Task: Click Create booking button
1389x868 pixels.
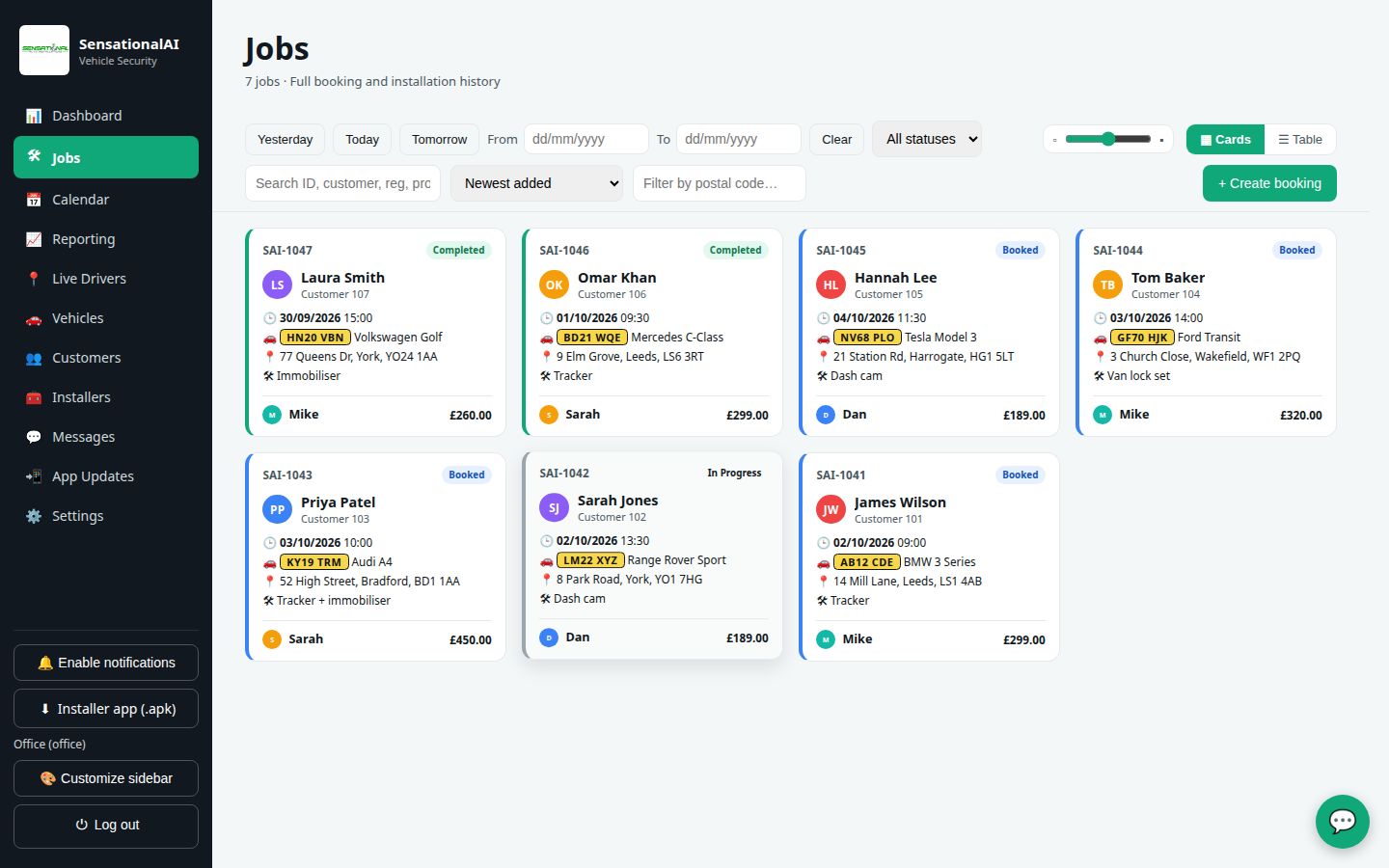Action: (x=1269, y=183)
